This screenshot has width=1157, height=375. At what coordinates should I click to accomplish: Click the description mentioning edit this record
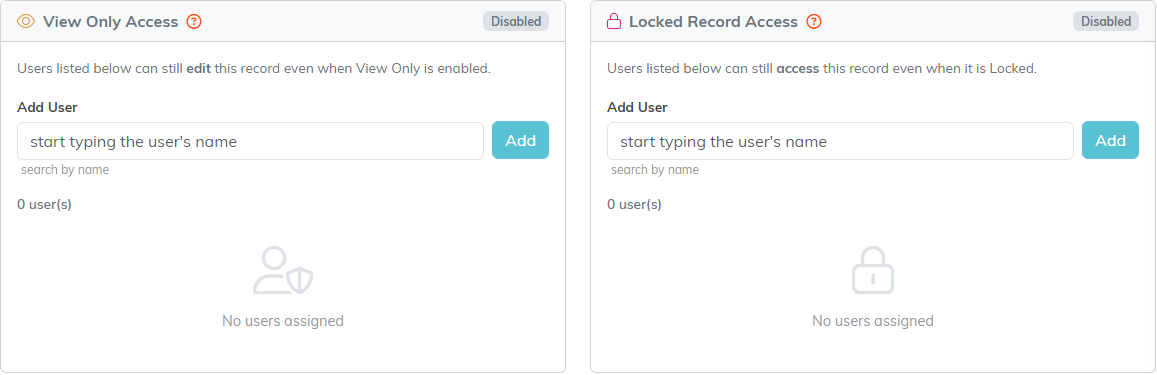click(x=254, y=69)
